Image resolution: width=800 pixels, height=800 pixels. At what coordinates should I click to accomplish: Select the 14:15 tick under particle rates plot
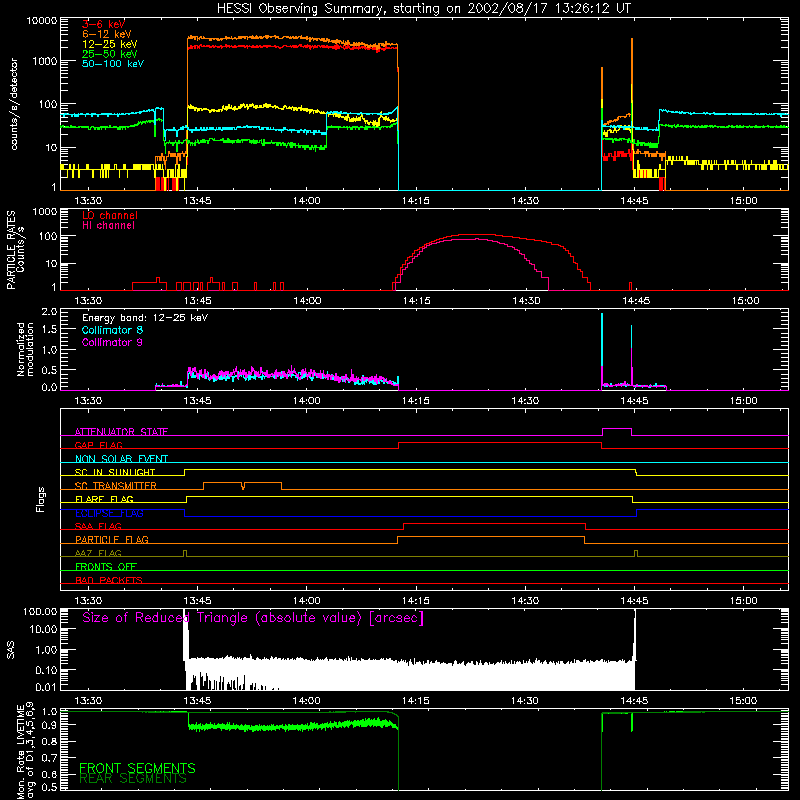tap(416, 301)
